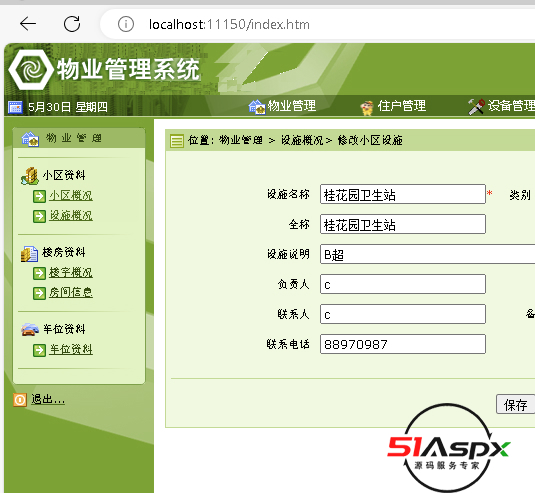Click the orange exit icon beside 退出
Viewport: 535px width, 493px height.
tap(20, 400)
